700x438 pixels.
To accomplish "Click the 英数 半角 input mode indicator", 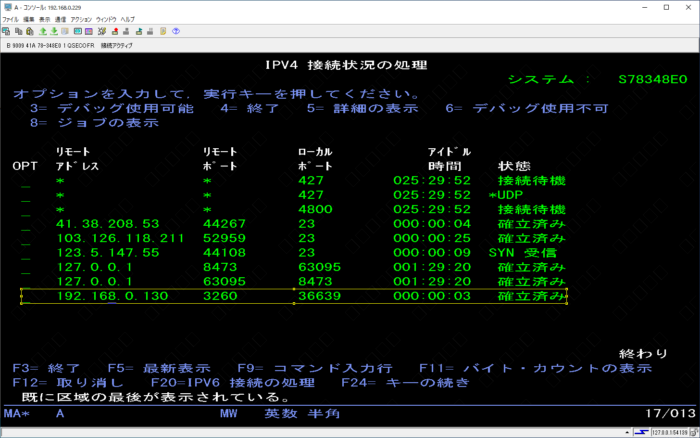I will point(302,413).
